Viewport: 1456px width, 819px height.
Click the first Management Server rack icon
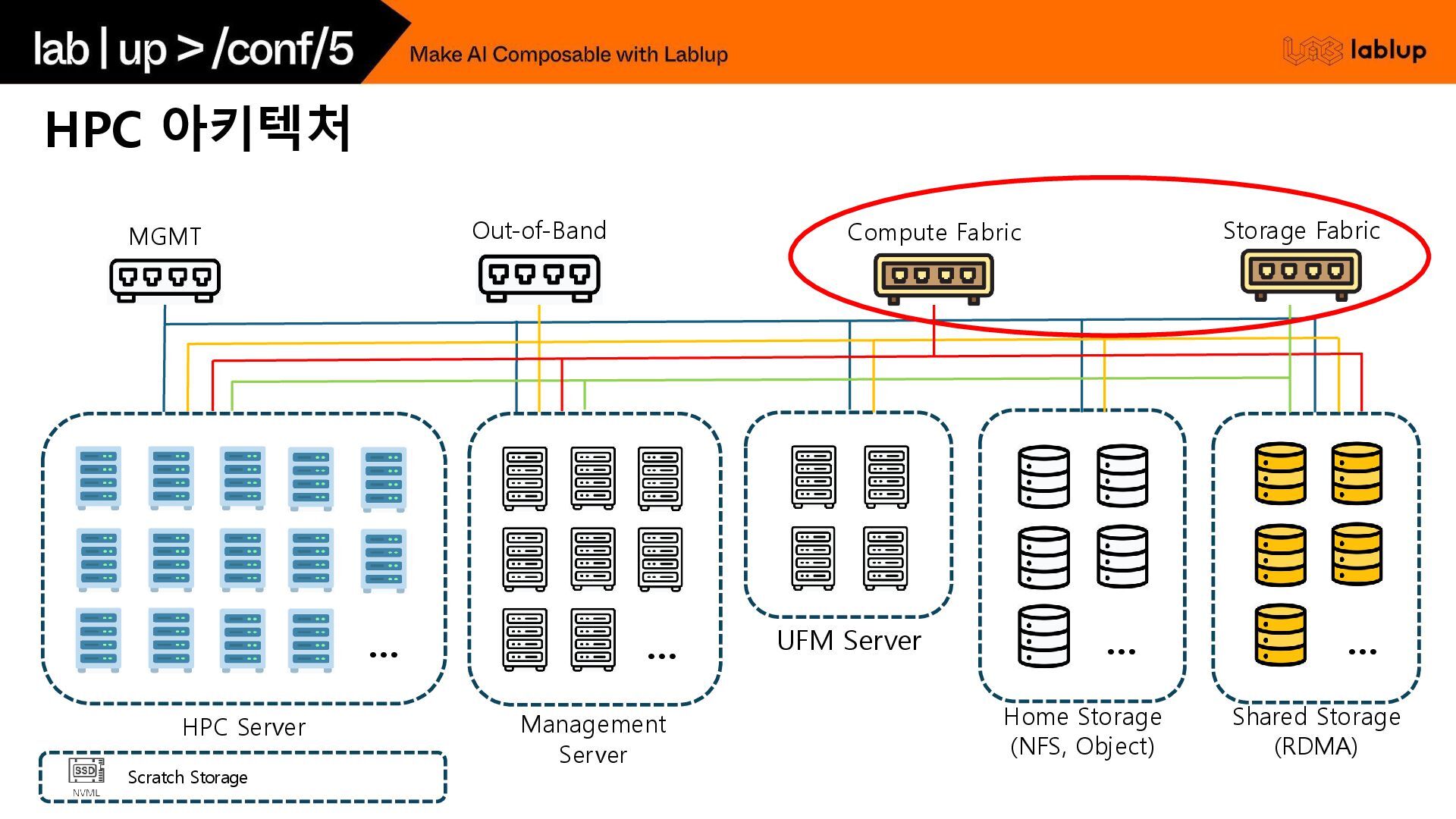click(x=525, y=478)
